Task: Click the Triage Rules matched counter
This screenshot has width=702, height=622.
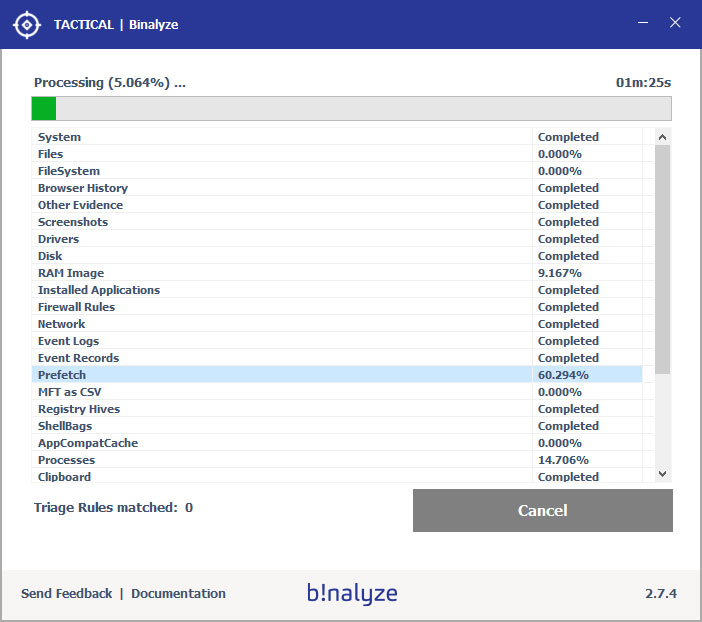Action: [113, 508]
